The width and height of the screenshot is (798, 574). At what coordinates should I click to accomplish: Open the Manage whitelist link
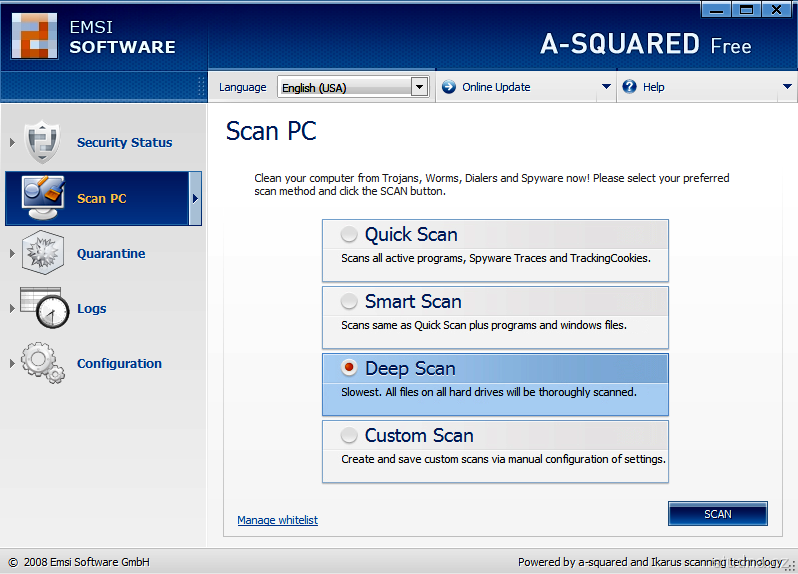click(x=277, y=520)
